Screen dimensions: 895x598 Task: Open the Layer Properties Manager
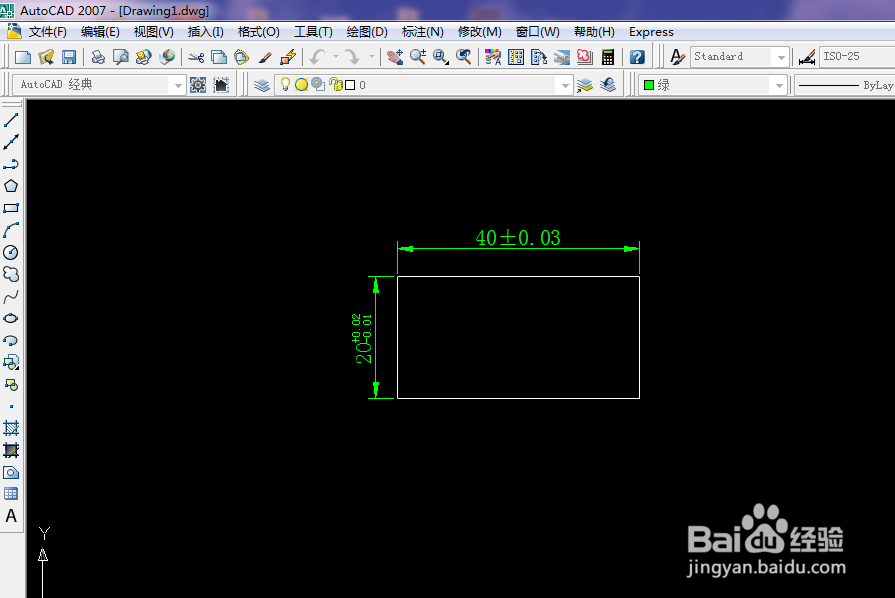(x=262, y=85)
